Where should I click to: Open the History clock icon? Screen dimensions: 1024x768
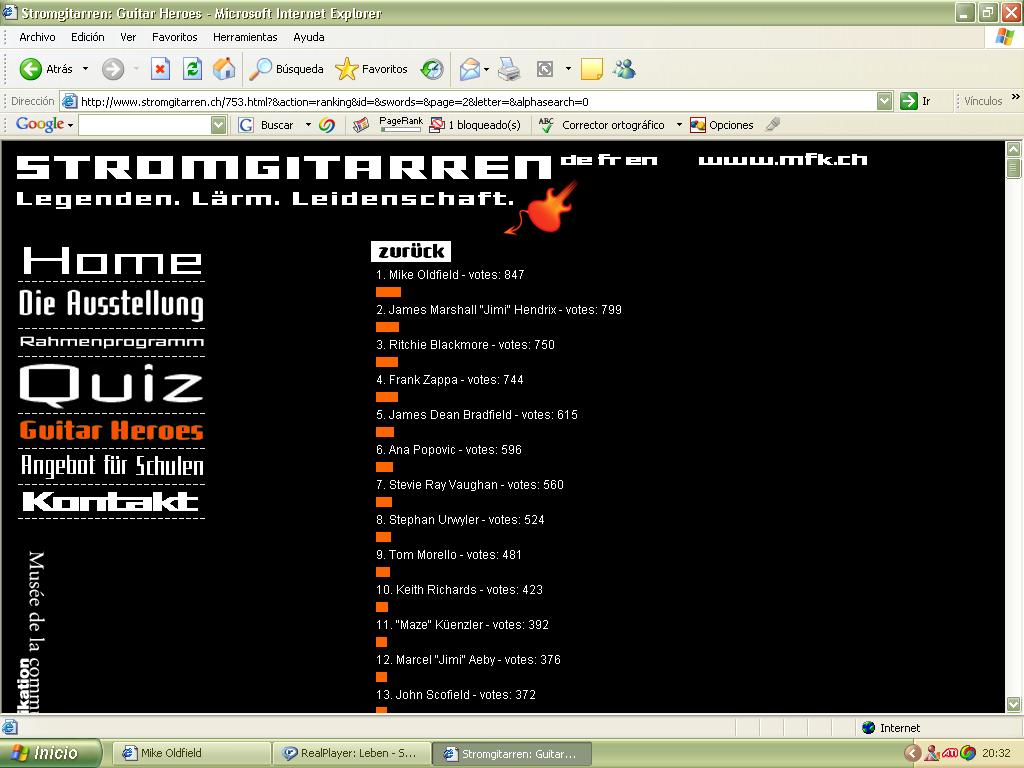(432, 69)
